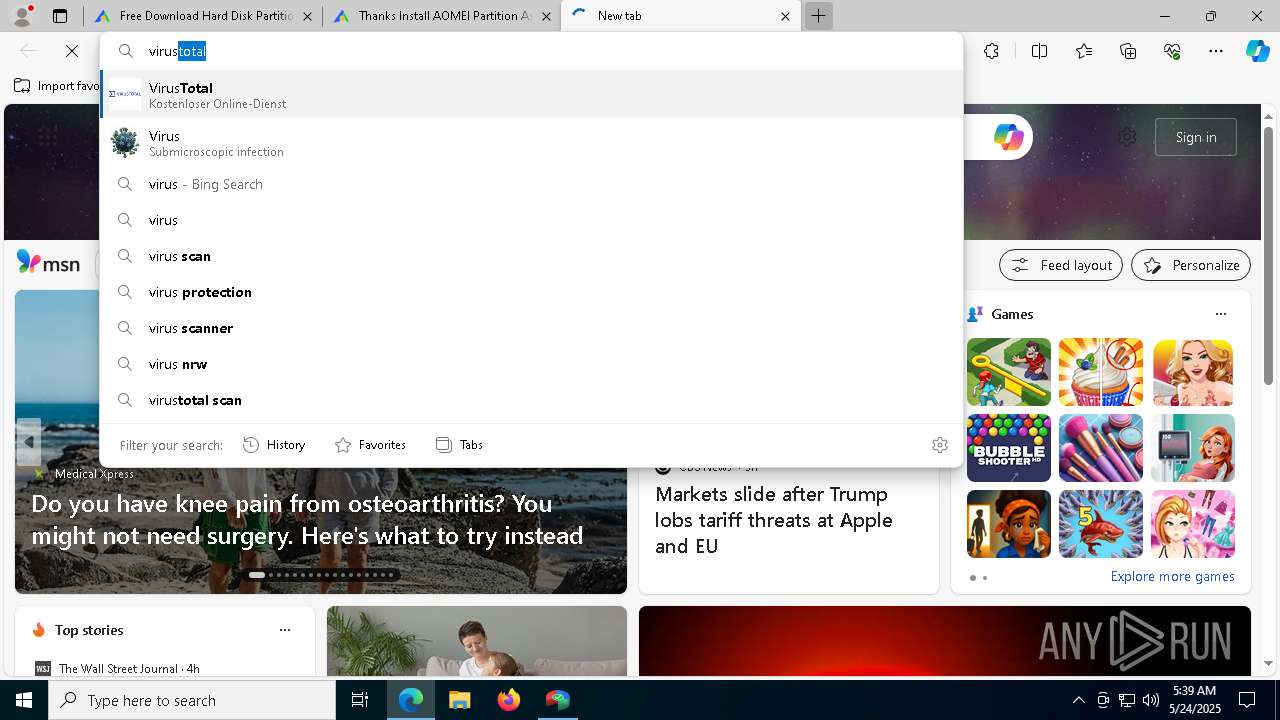The image size is (1280, 720).
Task: Click the Sign in button
Action: tap(1196, 137)
